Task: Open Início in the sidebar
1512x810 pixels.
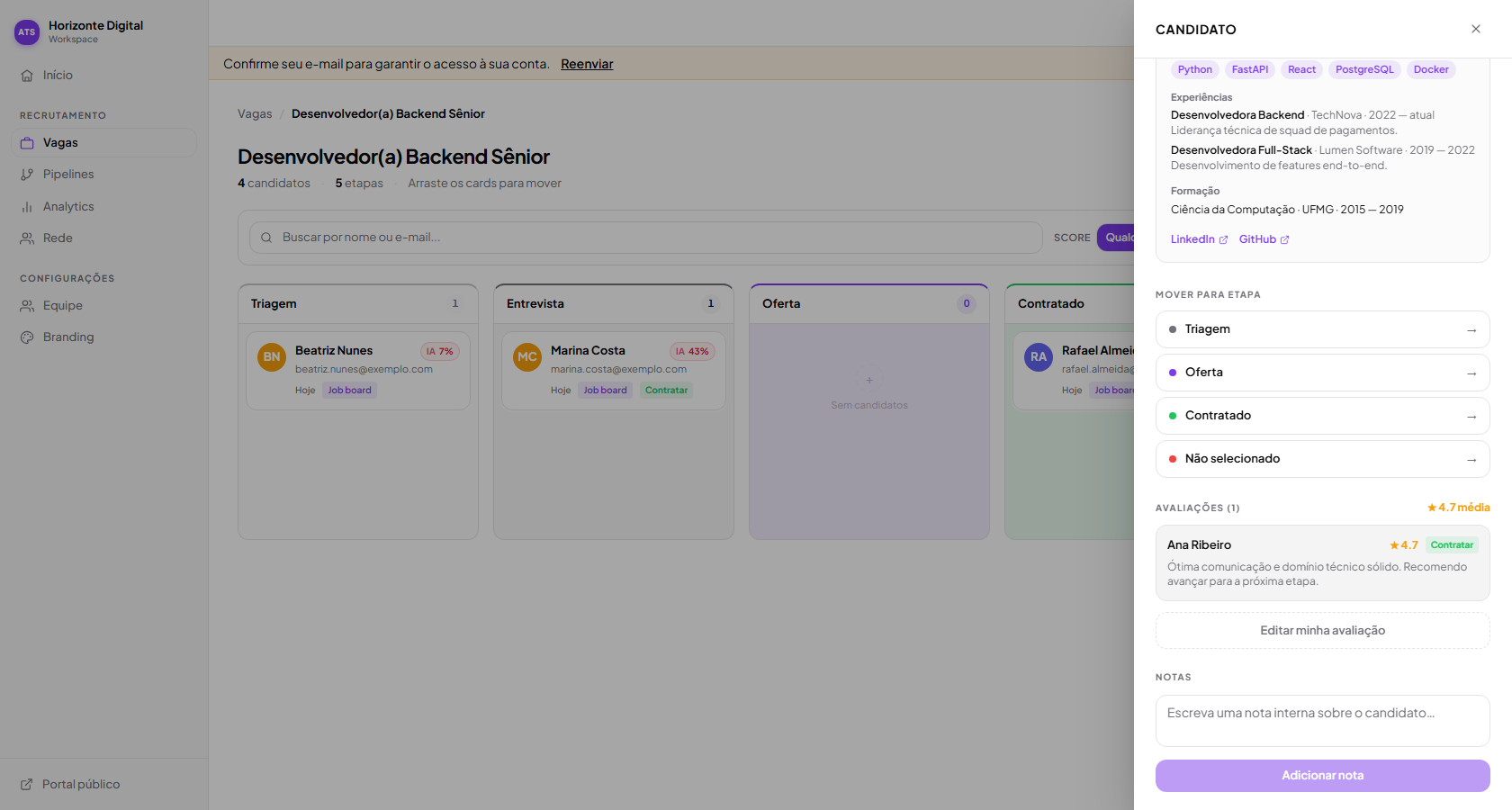Action: [x=103, y=76]
